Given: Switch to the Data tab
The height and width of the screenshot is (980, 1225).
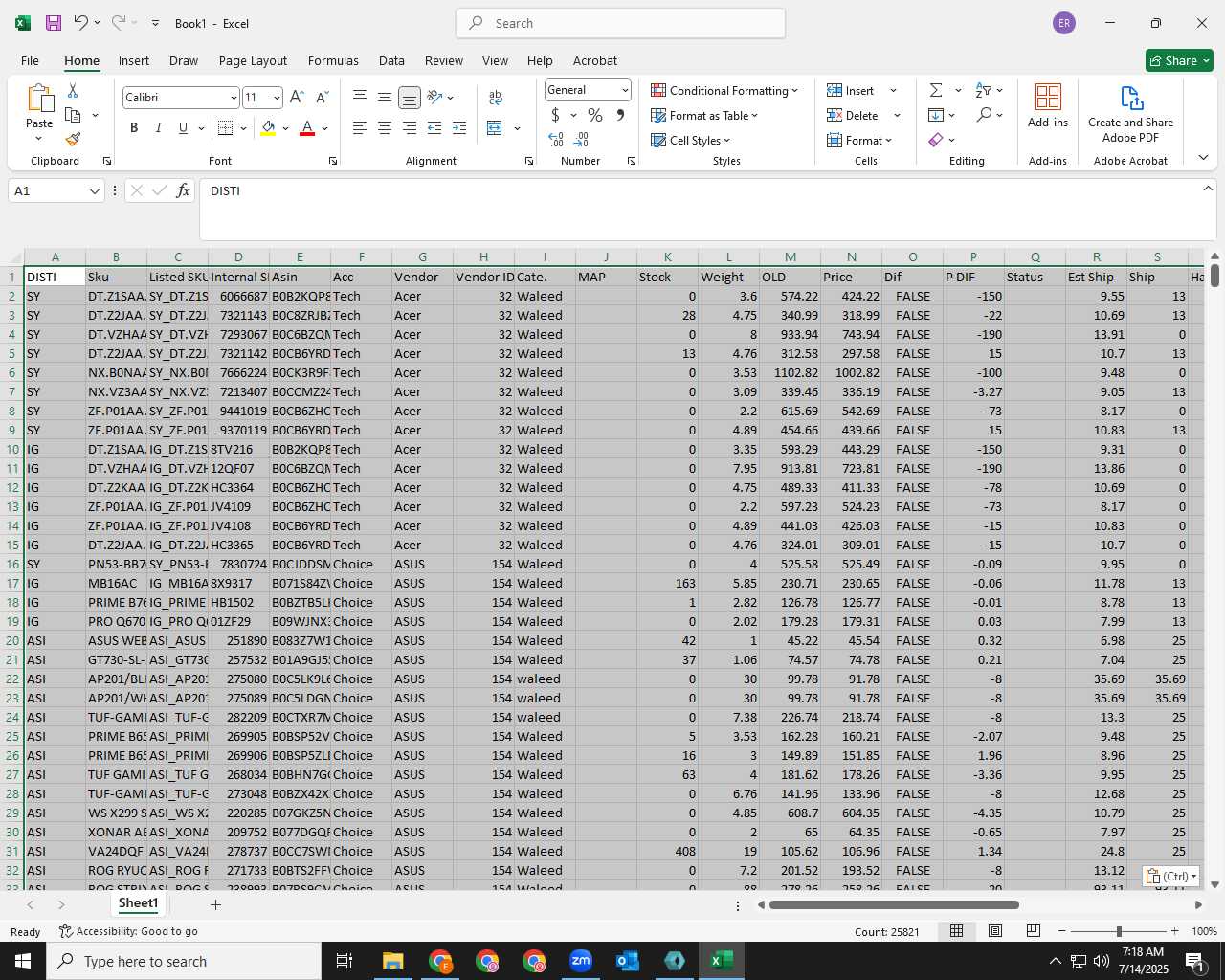Looking at the screenshot, I should coord(391,60).
